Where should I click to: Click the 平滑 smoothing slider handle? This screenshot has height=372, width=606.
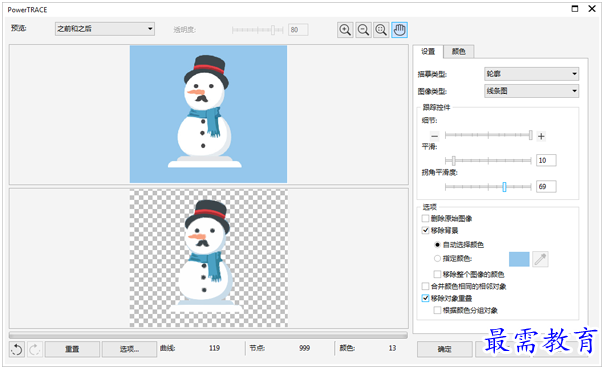(x=454, y=160)
